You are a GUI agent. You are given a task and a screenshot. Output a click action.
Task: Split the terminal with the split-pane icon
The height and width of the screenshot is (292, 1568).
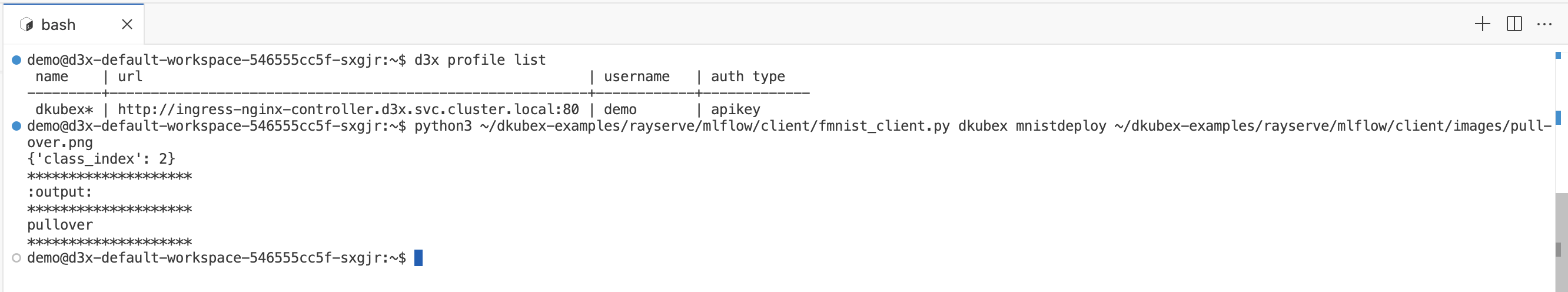coord(1514,24)
